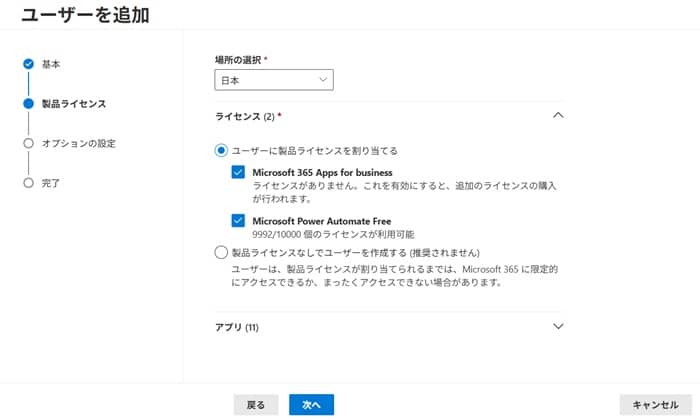
Task: Open the 場所の選択 dropdown showing 日本
Action: (274, 80)
